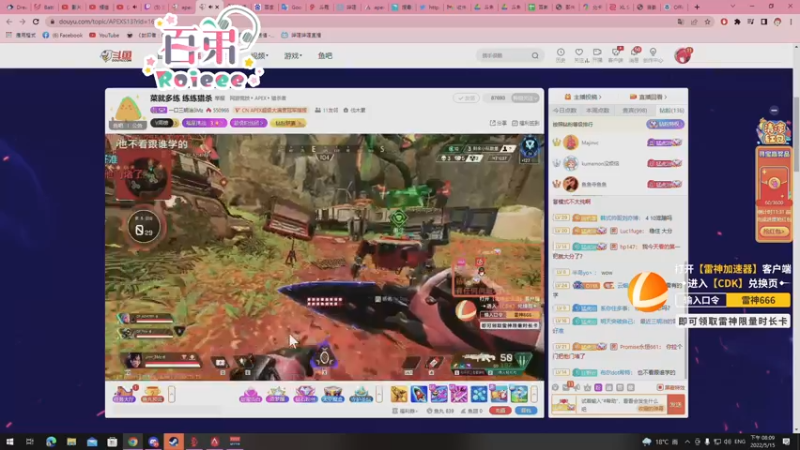Click the orange send button in the chat

[x=676, y=405]
